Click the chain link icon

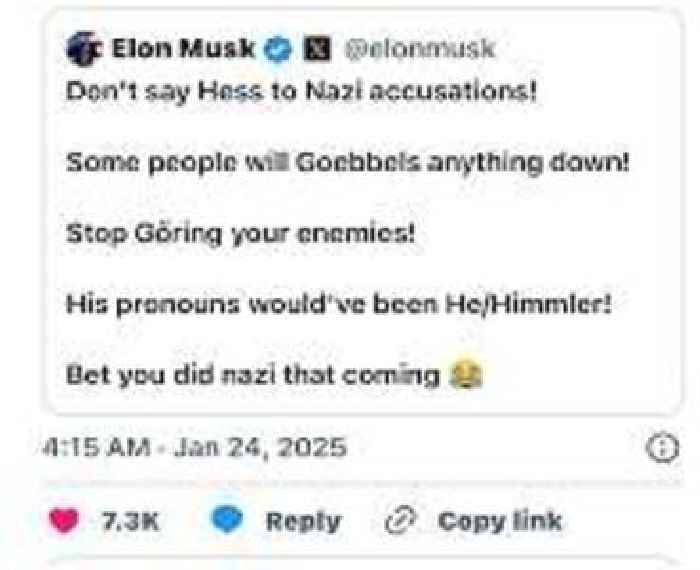400,520
